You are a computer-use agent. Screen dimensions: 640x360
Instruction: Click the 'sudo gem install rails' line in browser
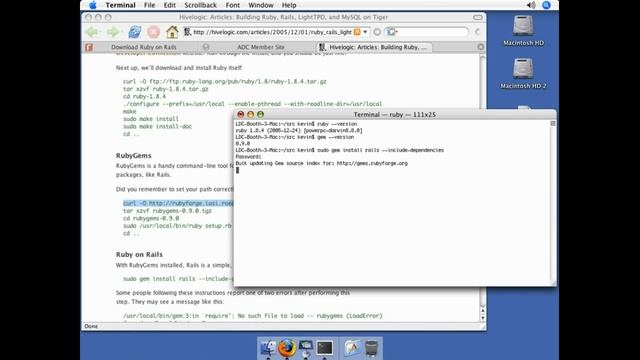pyautogui.click(x=178, y=279)
